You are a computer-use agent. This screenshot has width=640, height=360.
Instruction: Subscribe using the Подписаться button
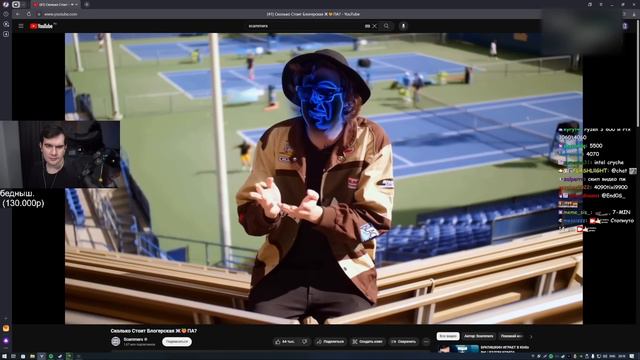(x=177, y=342)
